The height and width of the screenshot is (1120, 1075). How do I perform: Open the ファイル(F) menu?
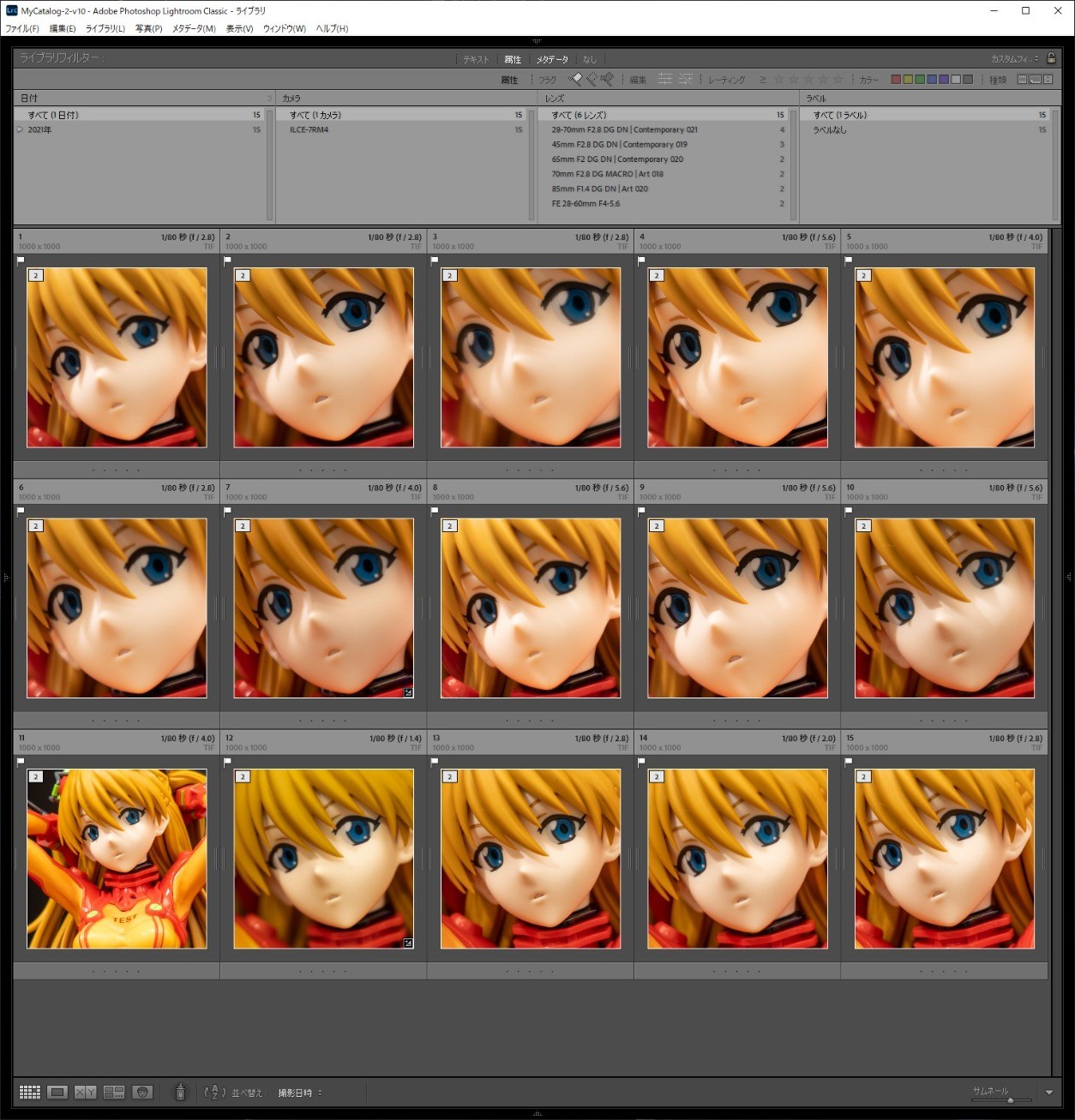click(x=22, y=28)
